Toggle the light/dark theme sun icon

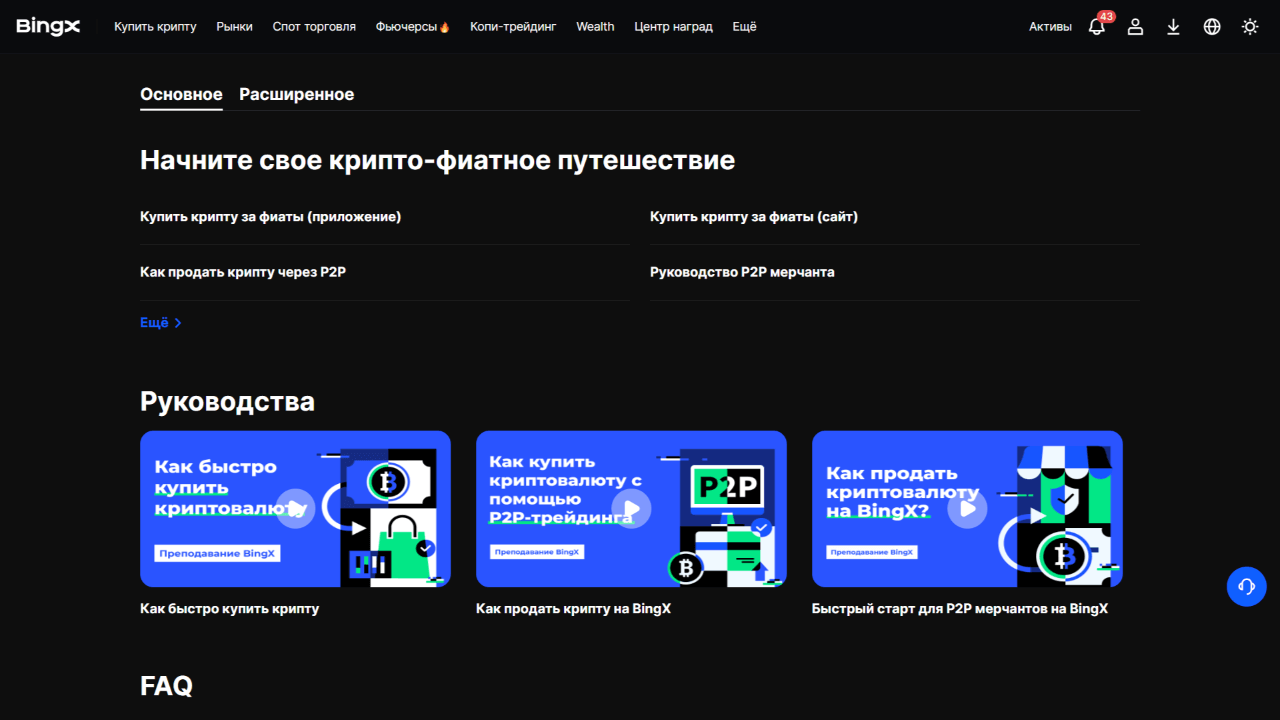pyautogui.click(x=1250, y=27)
